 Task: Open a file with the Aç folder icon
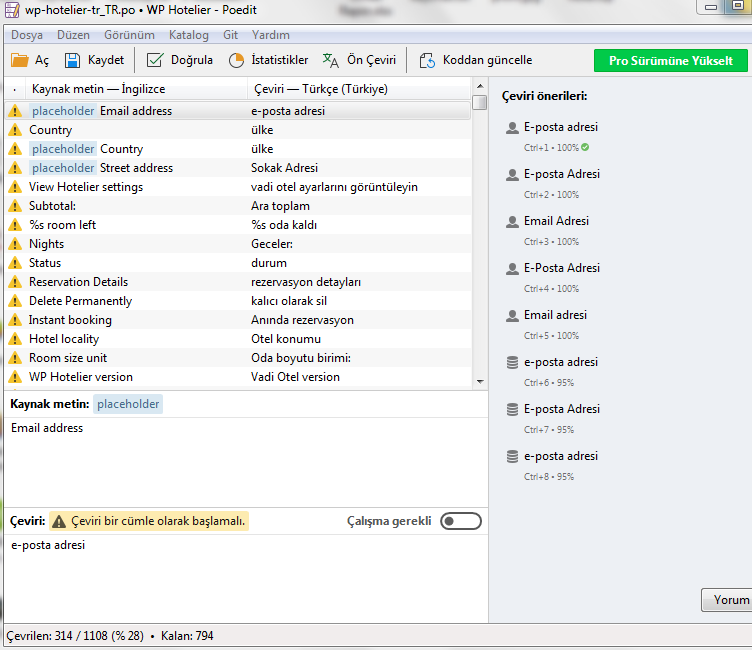point(20,60)
